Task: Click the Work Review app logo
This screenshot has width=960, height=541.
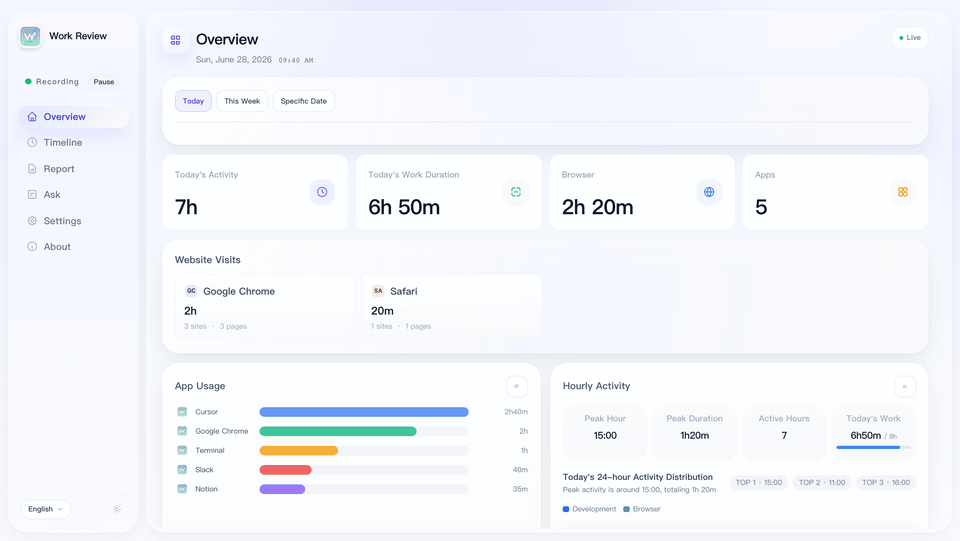Action: coord(30,37)
